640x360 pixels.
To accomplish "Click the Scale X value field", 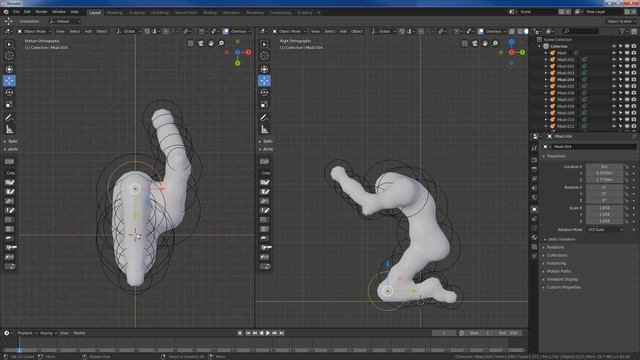I will pos(604,208).
